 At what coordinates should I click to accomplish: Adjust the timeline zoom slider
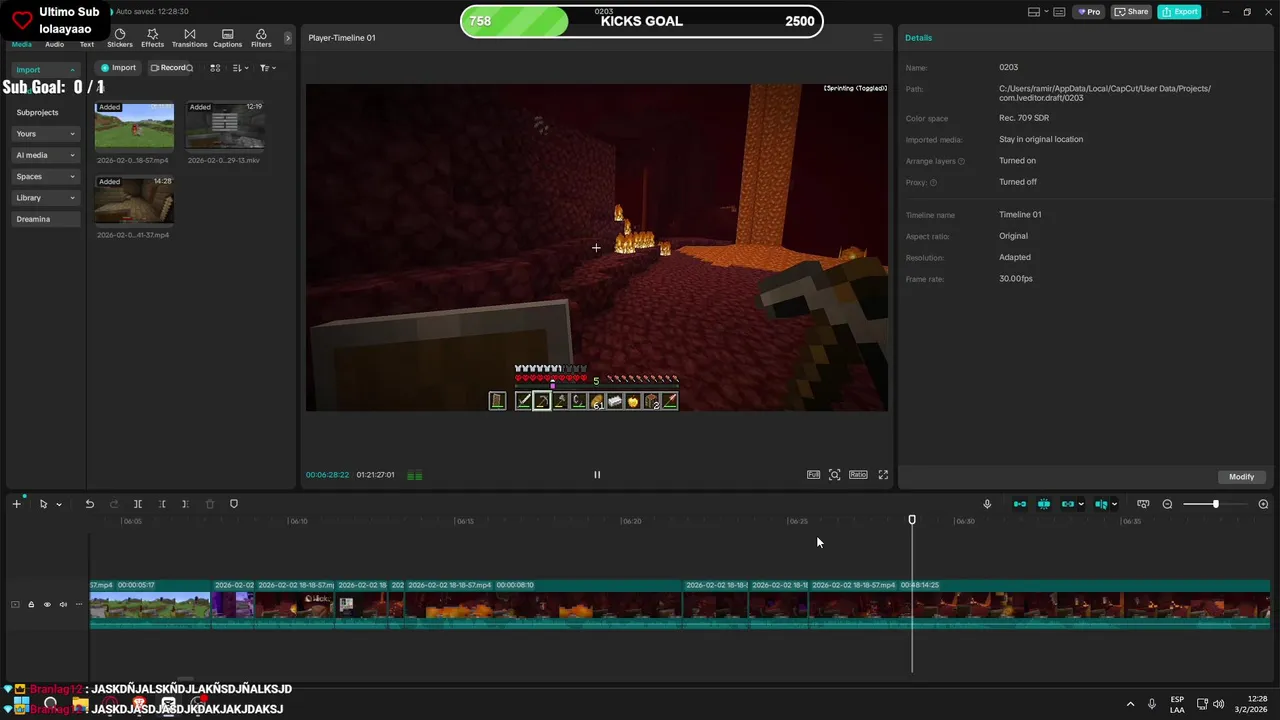[1214, 504]
